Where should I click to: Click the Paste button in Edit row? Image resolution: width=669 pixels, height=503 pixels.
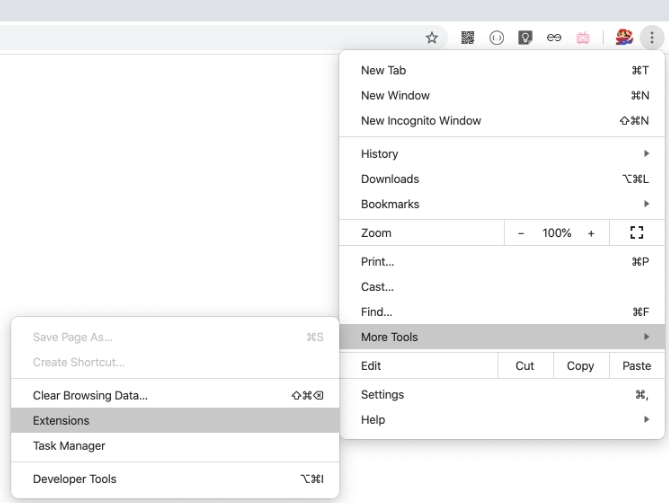click(636, 366)
